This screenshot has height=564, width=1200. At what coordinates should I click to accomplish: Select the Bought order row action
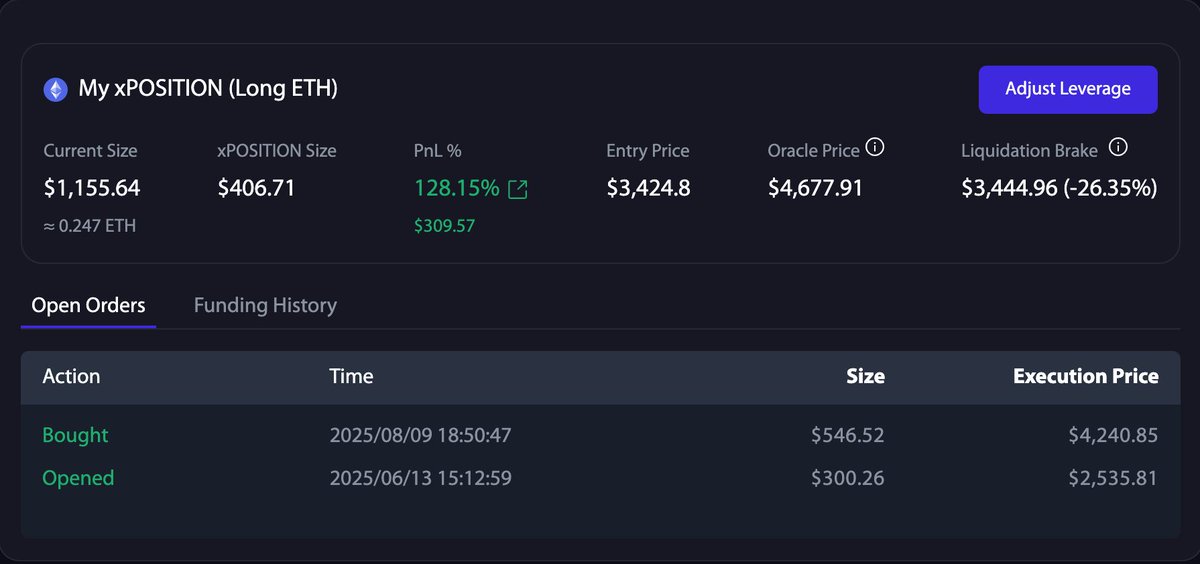[x=75, y=435]
